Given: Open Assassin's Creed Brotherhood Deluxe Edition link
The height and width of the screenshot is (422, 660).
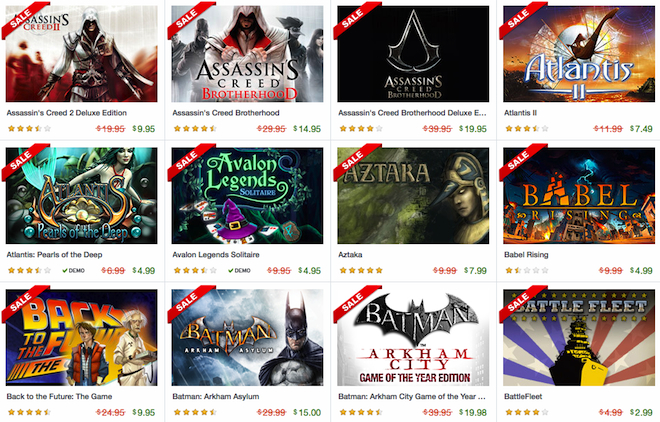Looking at the screenshot, I should pyautogui.click(x=412, y=113).
